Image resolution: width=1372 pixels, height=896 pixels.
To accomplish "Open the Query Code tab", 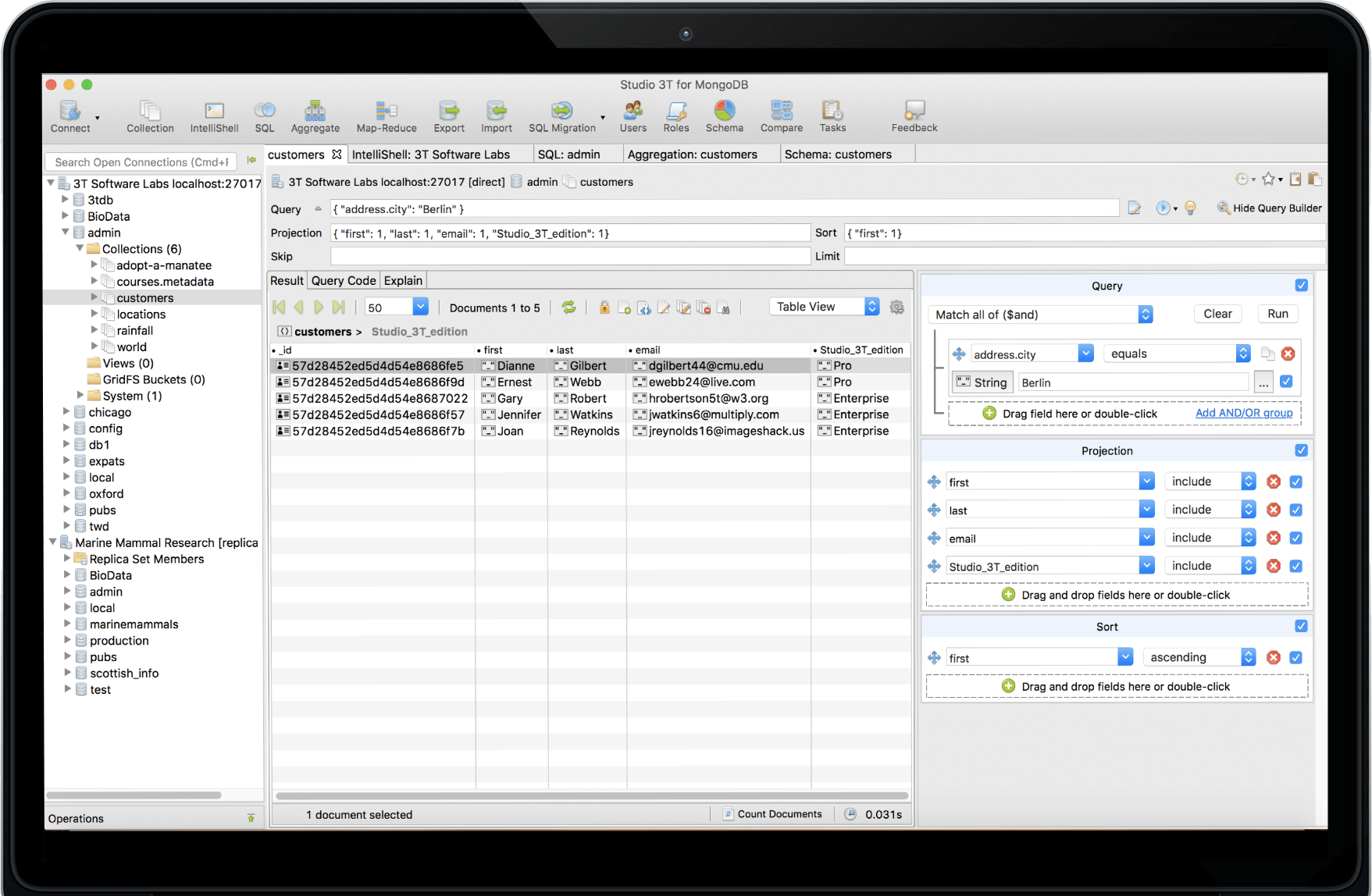I will coord(344,280).
